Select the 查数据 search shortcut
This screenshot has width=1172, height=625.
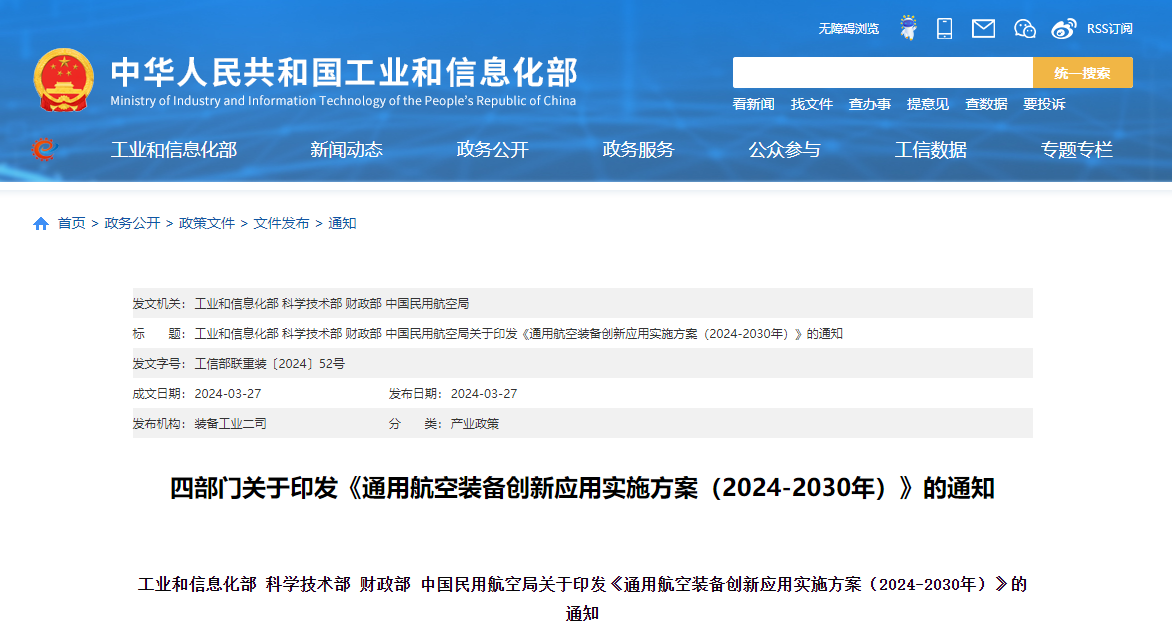[986, 104]
